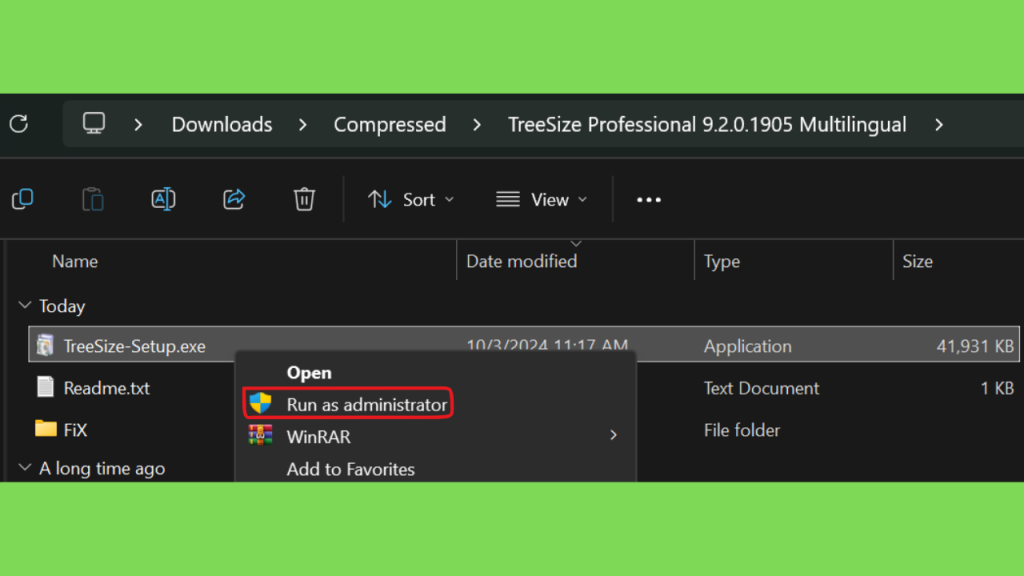Screen dimensions: 1024x576
Task: Select the Readme.txt file name
Action: [106, 388]
